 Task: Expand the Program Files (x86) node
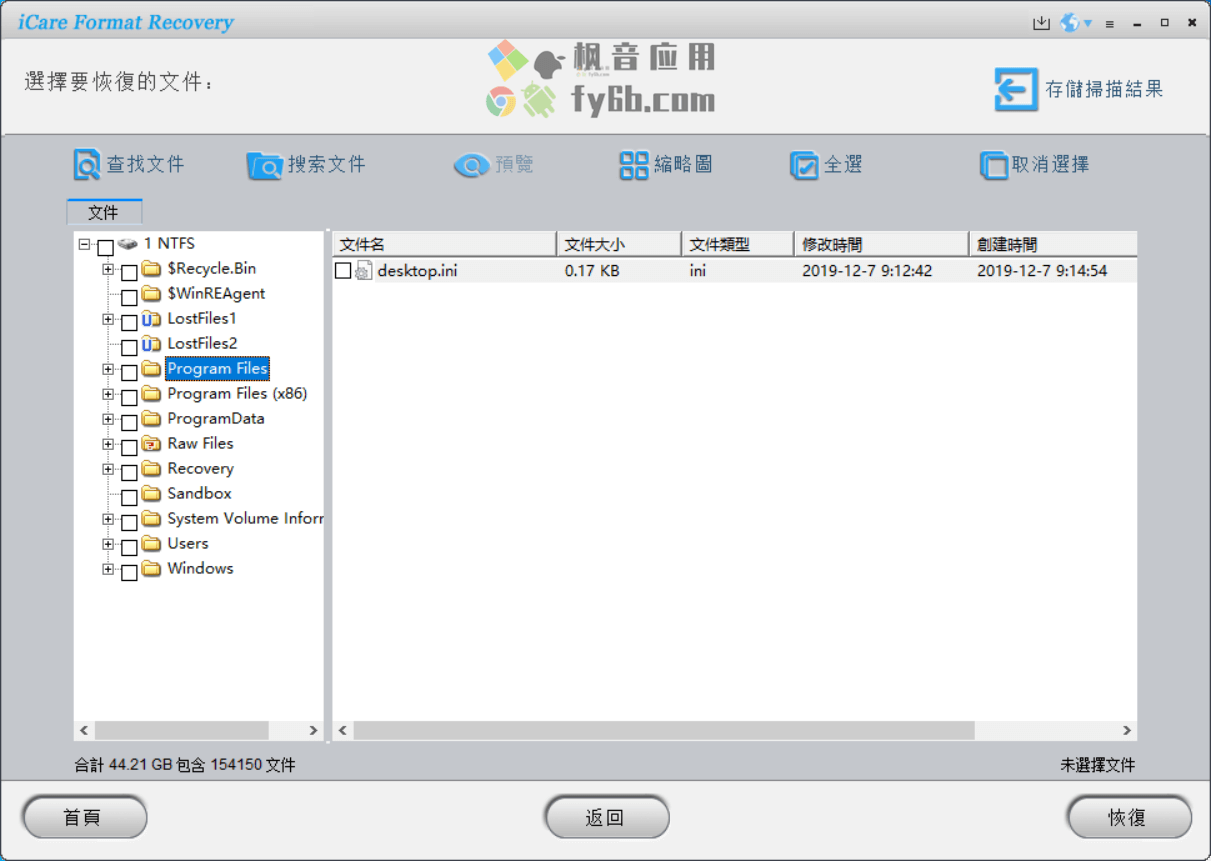pyautogui.click(x=108, y=394)
